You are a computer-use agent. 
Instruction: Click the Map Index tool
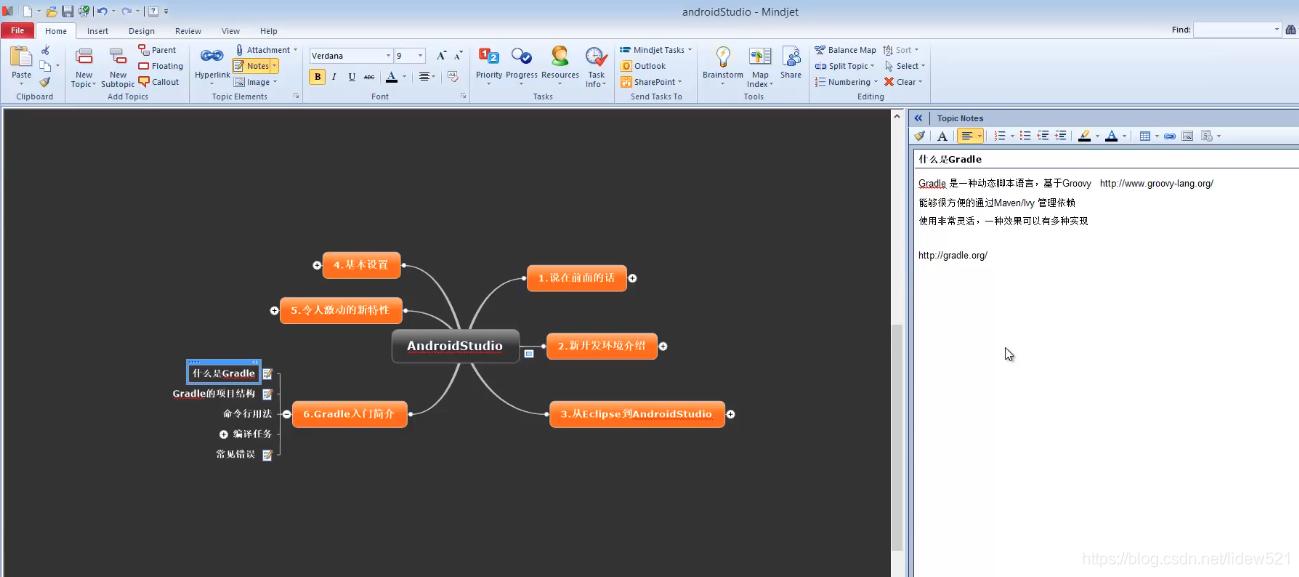(759, 65)
